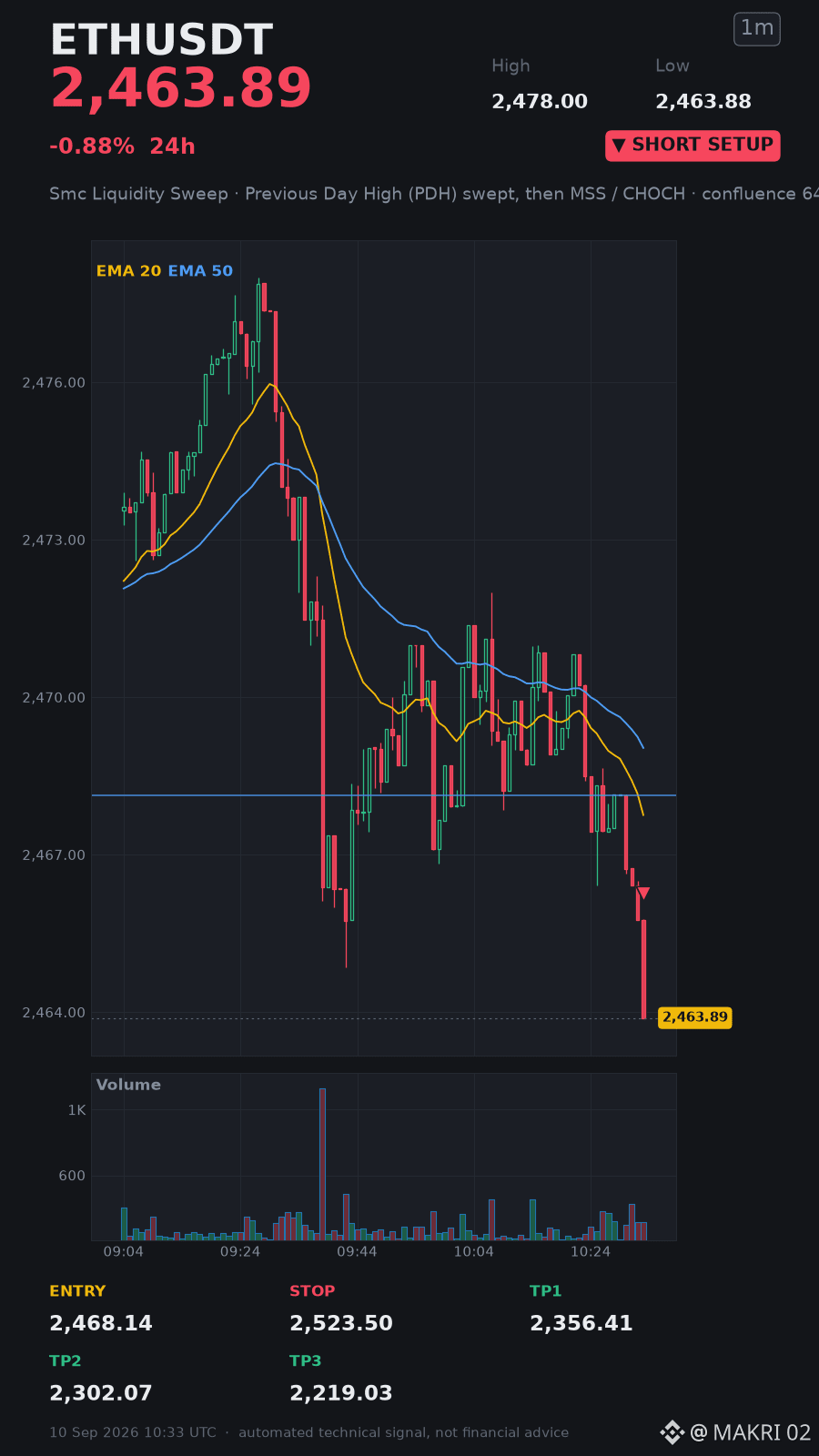Screen dimensions: 819x1456
Task: Click the STOP value 2,523.50
Action: tap(341, 1323)
